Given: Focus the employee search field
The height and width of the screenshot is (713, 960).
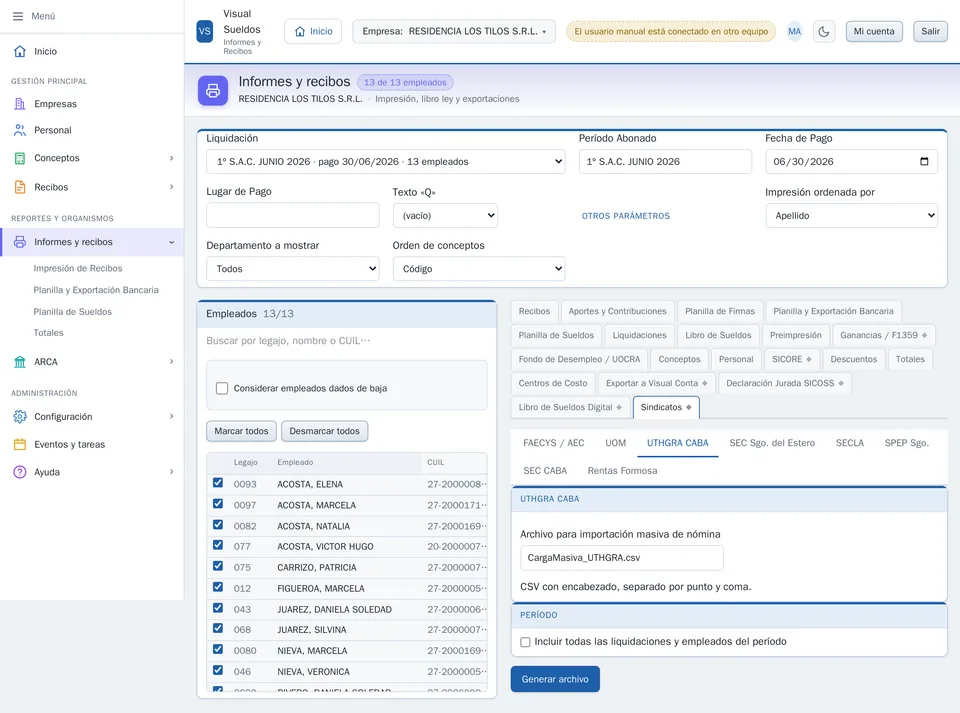Looking at the screenshot, I should pyautogui.click(x=347, y=341).
